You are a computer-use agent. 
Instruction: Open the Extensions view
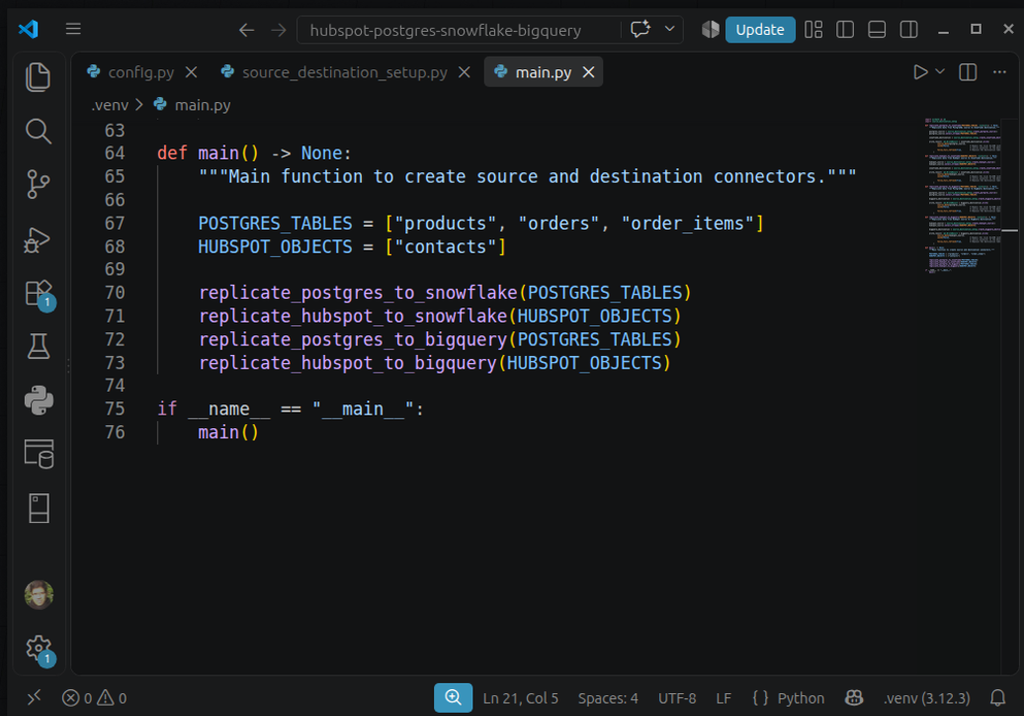(39, 293)
